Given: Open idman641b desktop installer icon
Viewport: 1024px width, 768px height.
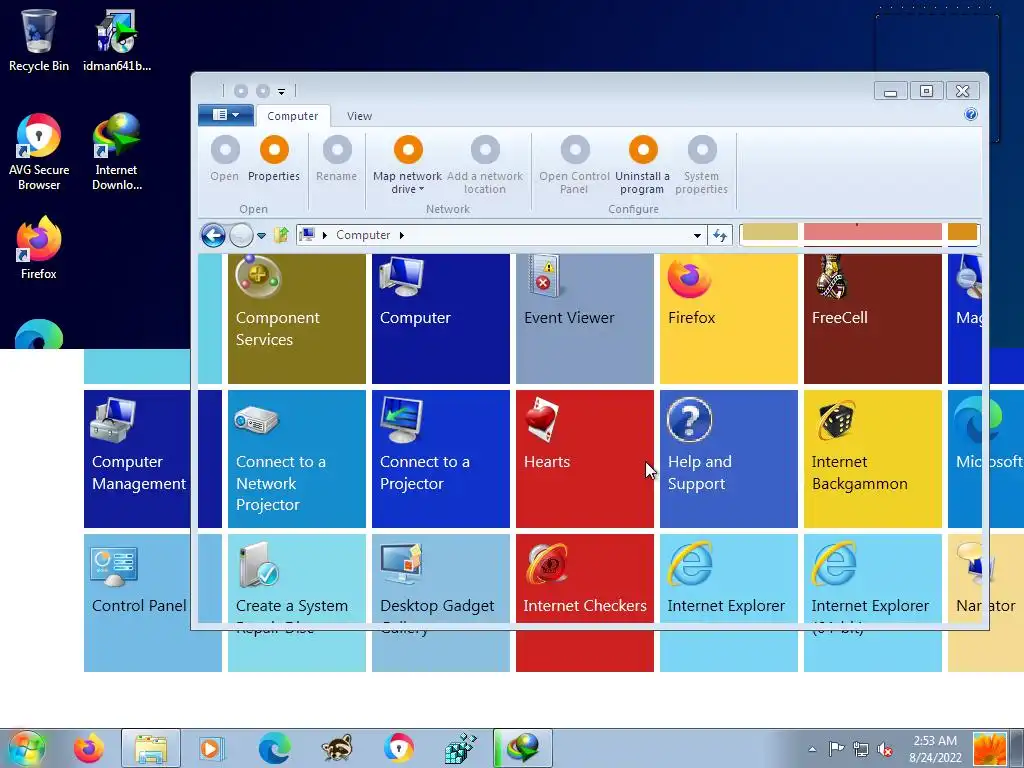Looking at the screenshot, I should [117, 40].
